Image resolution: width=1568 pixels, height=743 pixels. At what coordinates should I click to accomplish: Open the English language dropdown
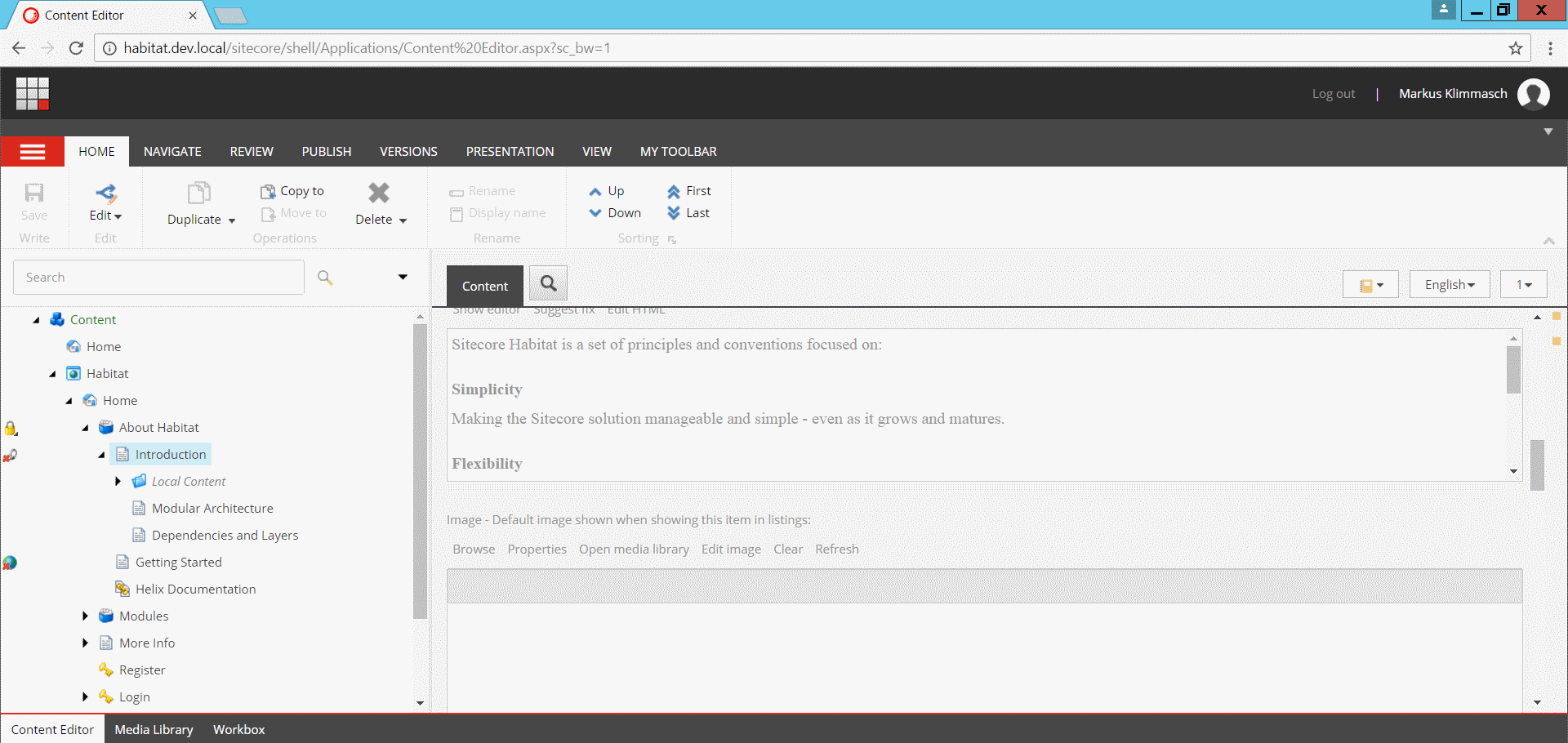pos(1450,285)
